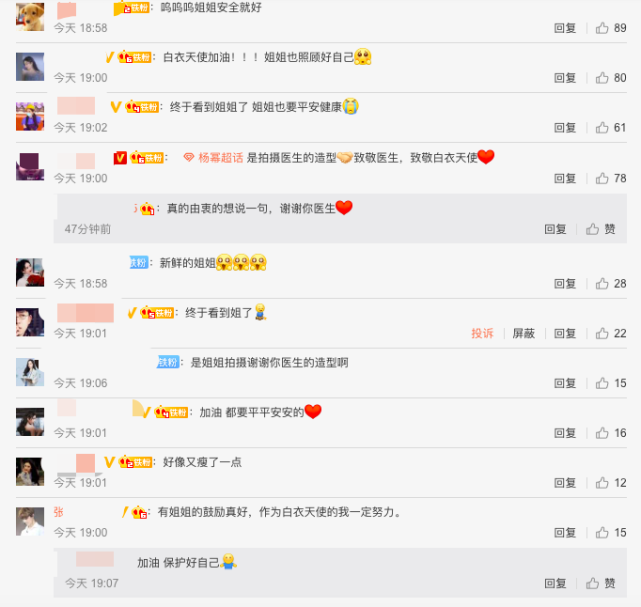Viewport: 641px width, 607px height.
Task: Click 屏蔽 to block this comment
Action: pos(524,333)
